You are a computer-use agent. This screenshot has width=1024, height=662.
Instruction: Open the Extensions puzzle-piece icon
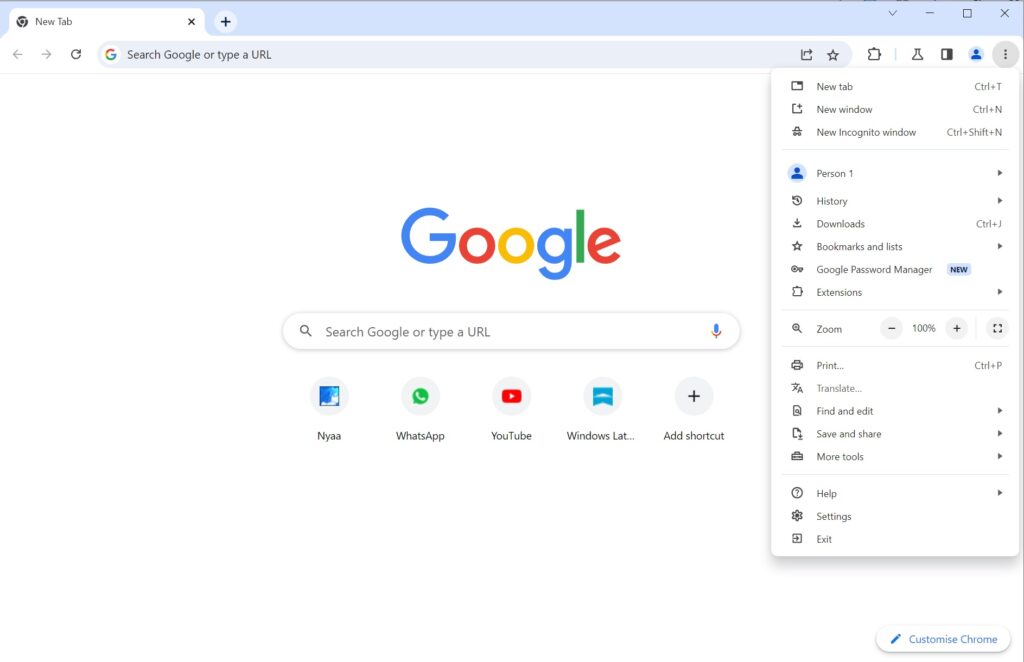tap(875, 54)
